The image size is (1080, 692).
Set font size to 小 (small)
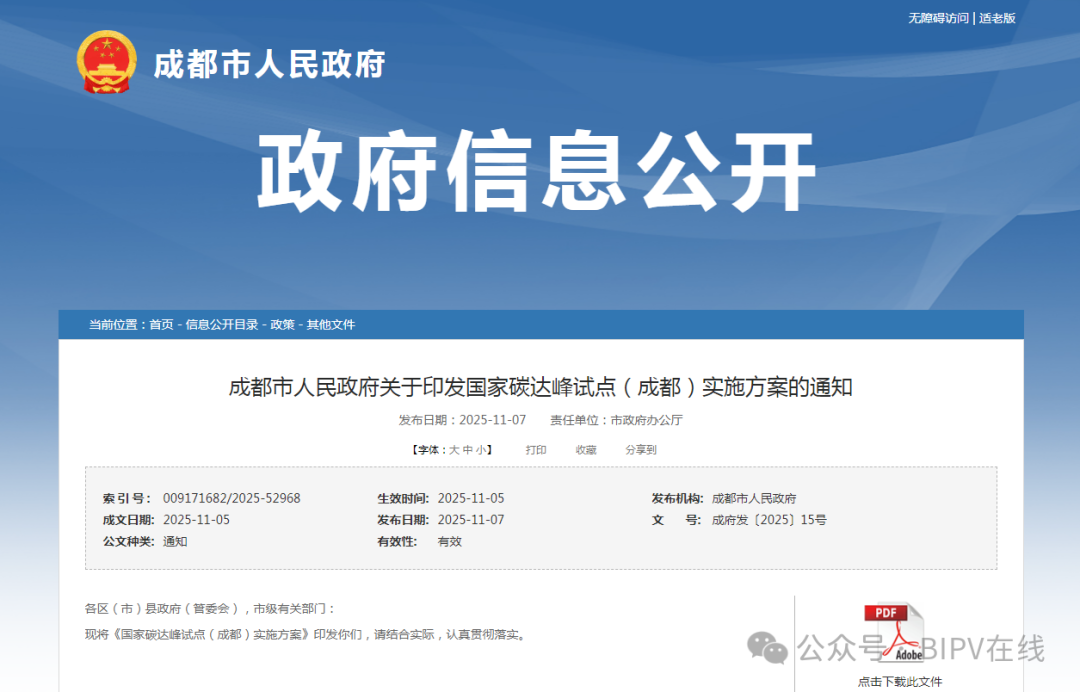(x=481, y=450)
